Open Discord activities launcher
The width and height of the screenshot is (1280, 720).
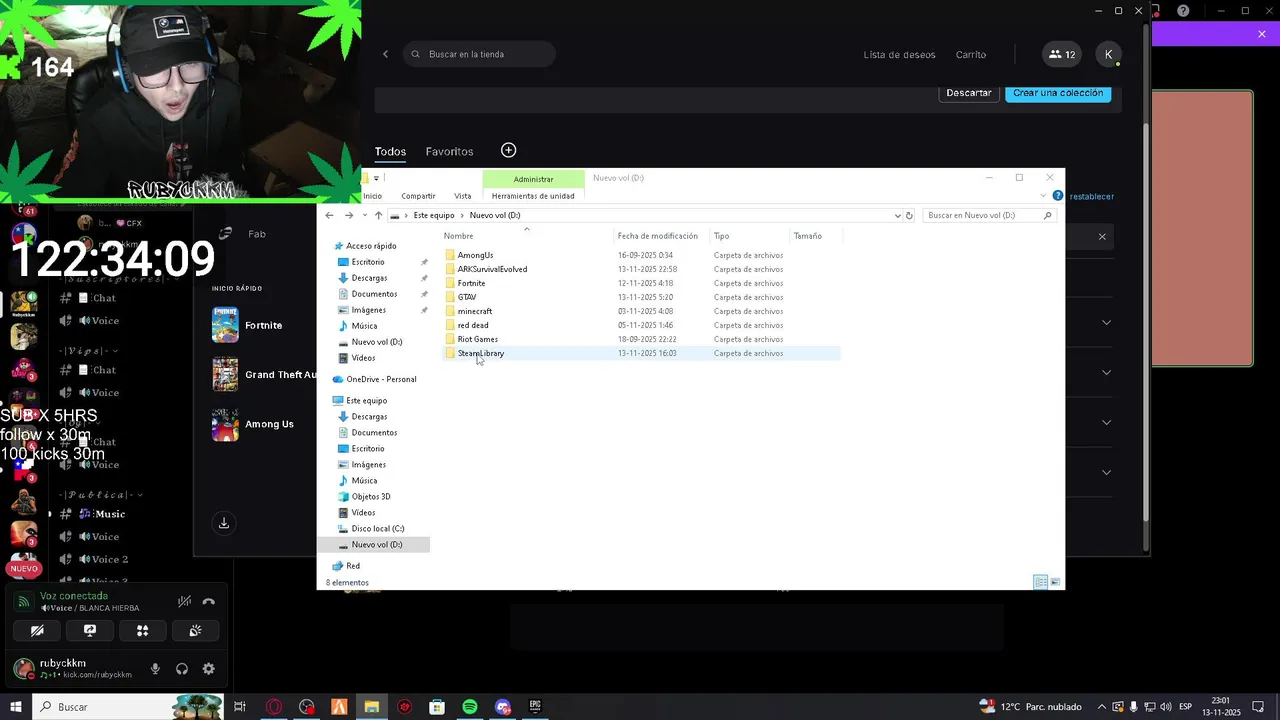[x=142, y=631]
